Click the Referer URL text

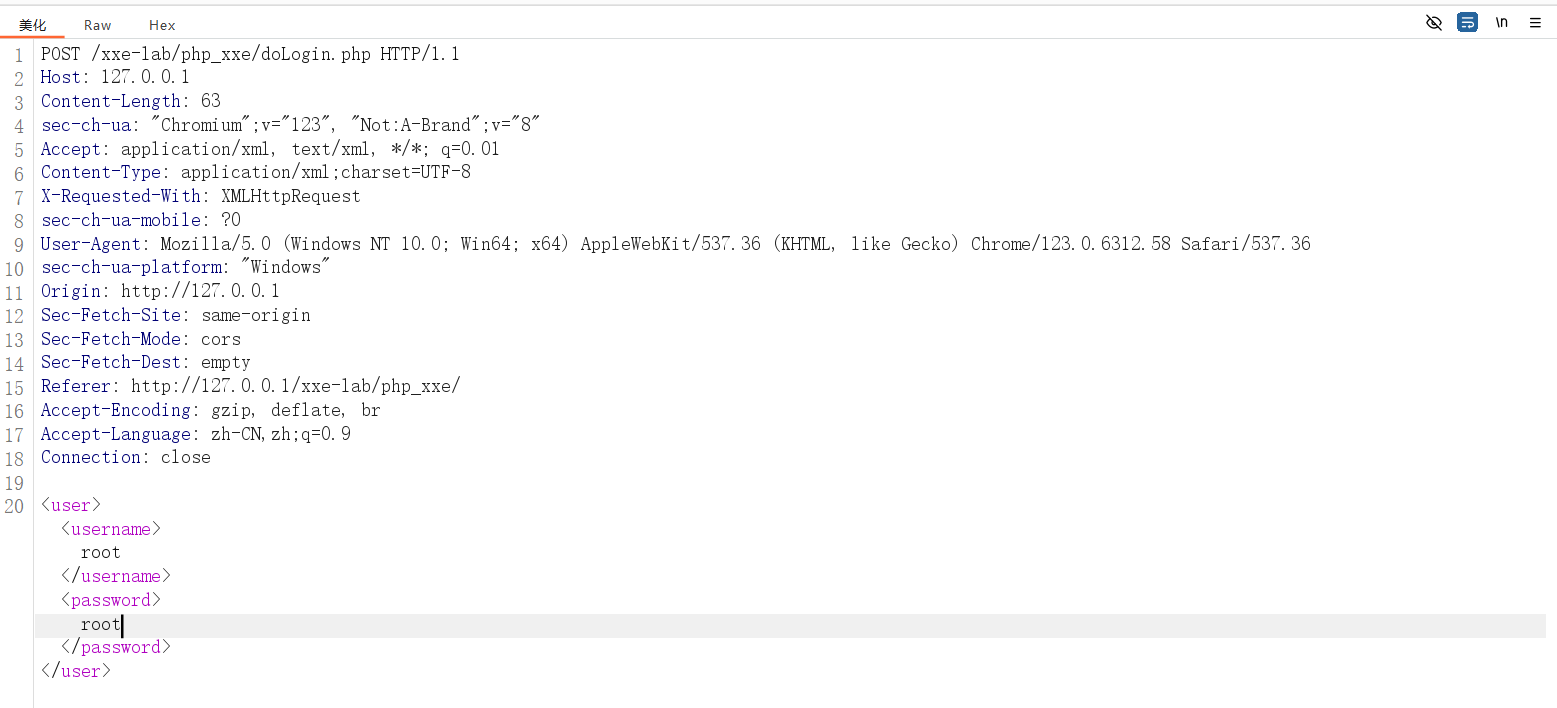295,386
